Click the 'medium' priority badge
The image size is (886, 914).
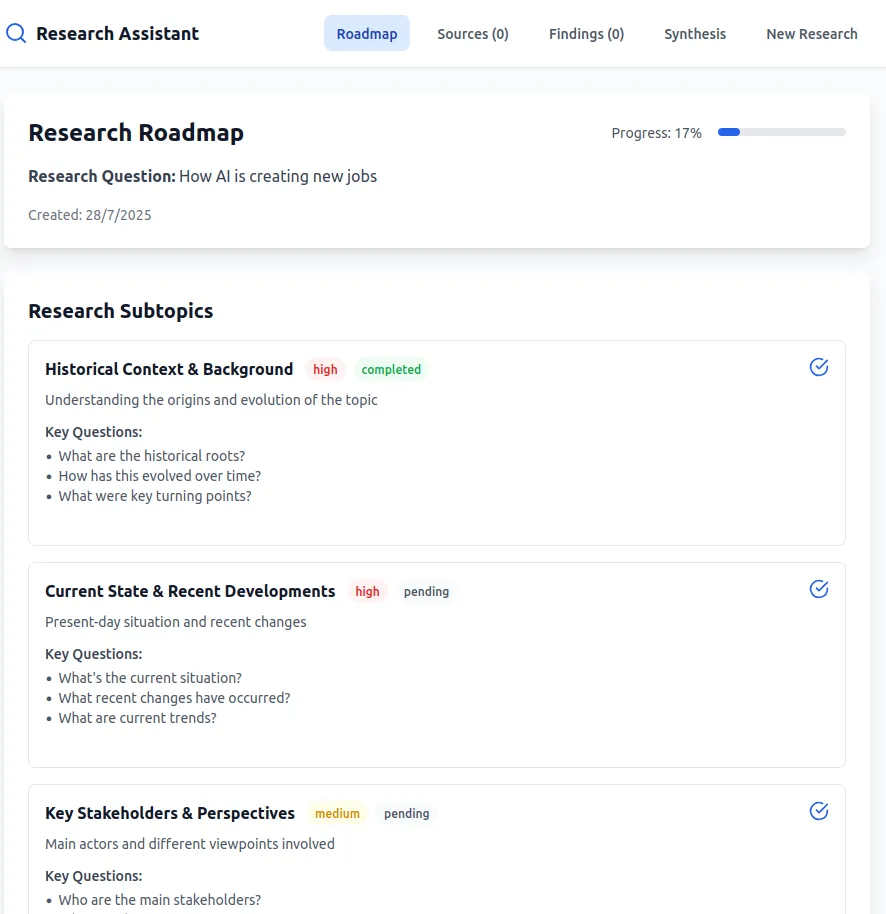tap(337, 814)
